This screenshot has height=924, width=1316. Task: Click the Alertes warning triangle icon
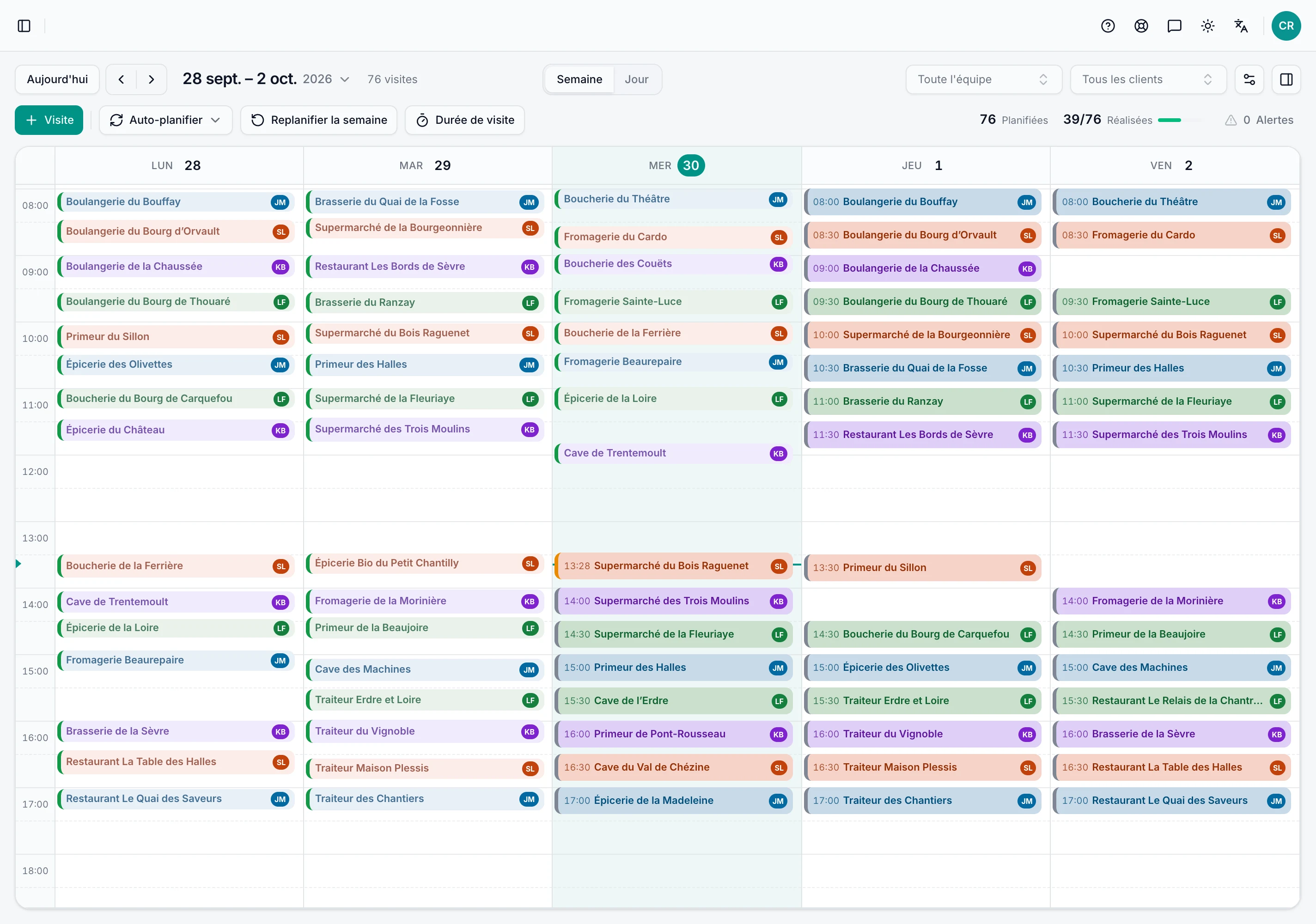1231,120
